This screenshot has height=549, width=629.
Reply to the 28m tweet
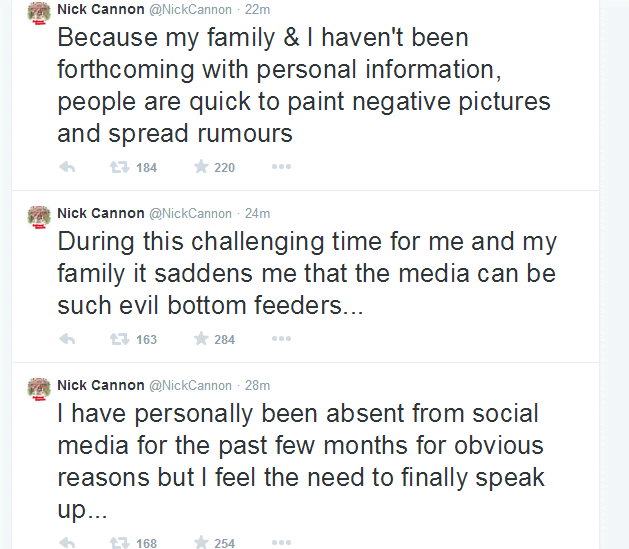[68, 543]
